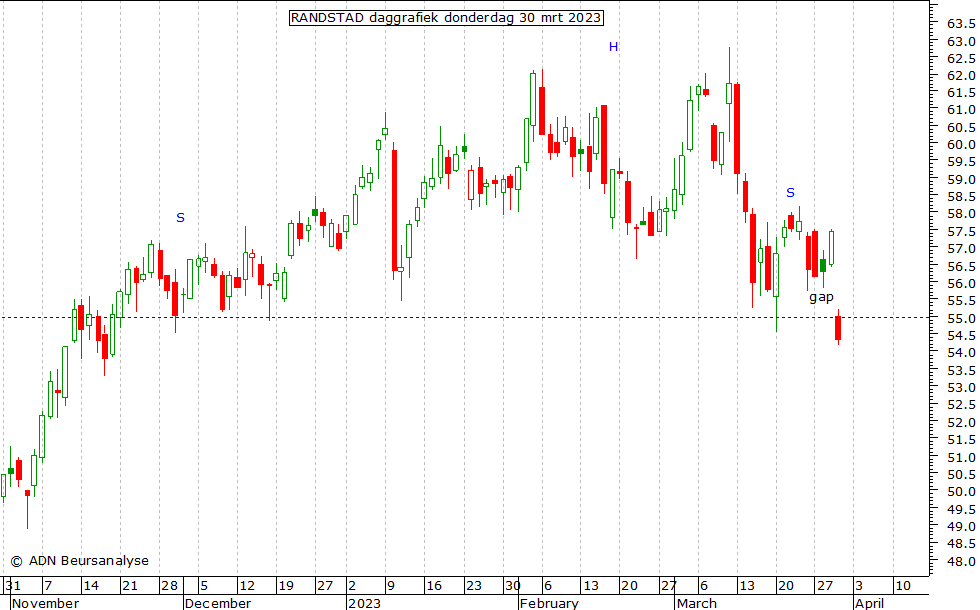This screenshot has height=610, width=980.
Task: Click the 48.0 price axis label
Action: (961, 561)
